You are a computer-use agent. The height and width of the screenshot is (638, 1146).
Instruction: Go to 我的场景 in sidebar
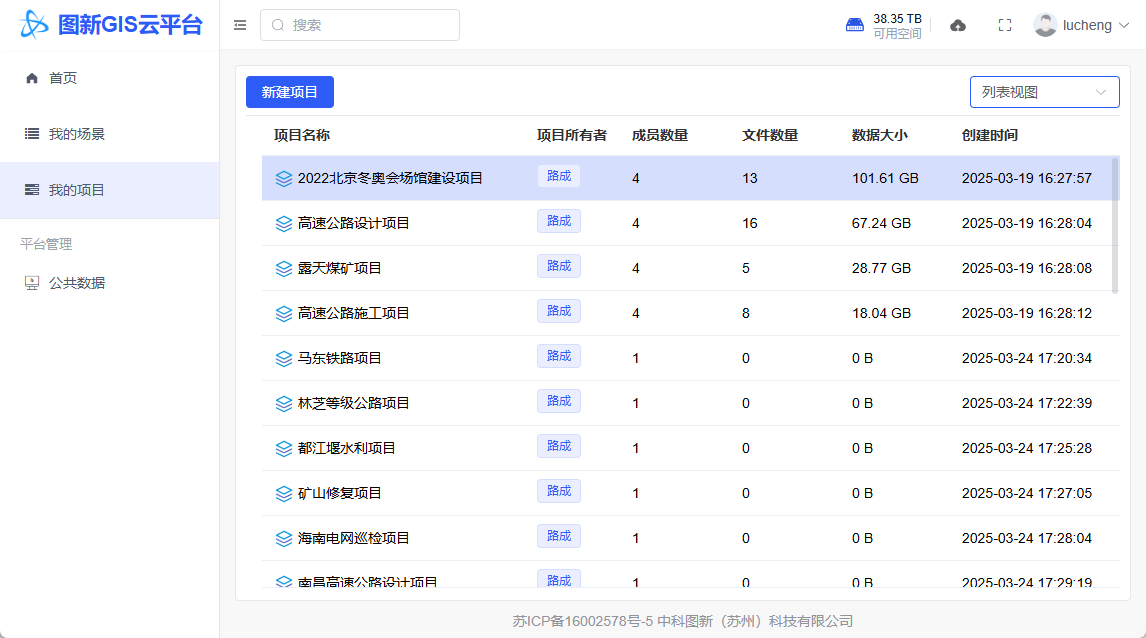pyautogui.click(x=77, y=134)
